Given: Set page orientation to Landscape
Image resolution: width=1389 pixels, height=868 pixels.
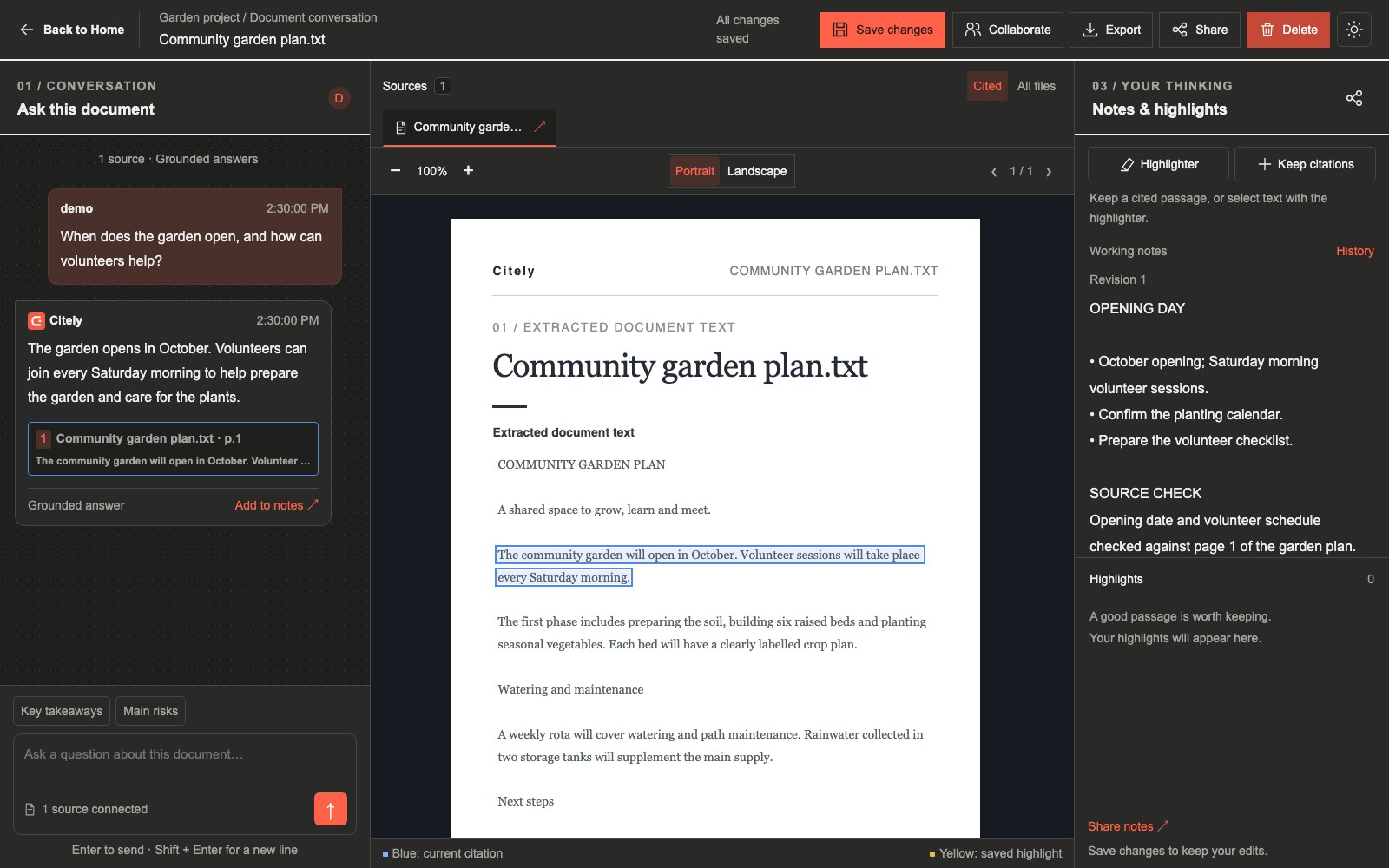Looking at the screenshot, I should point(757,171).
